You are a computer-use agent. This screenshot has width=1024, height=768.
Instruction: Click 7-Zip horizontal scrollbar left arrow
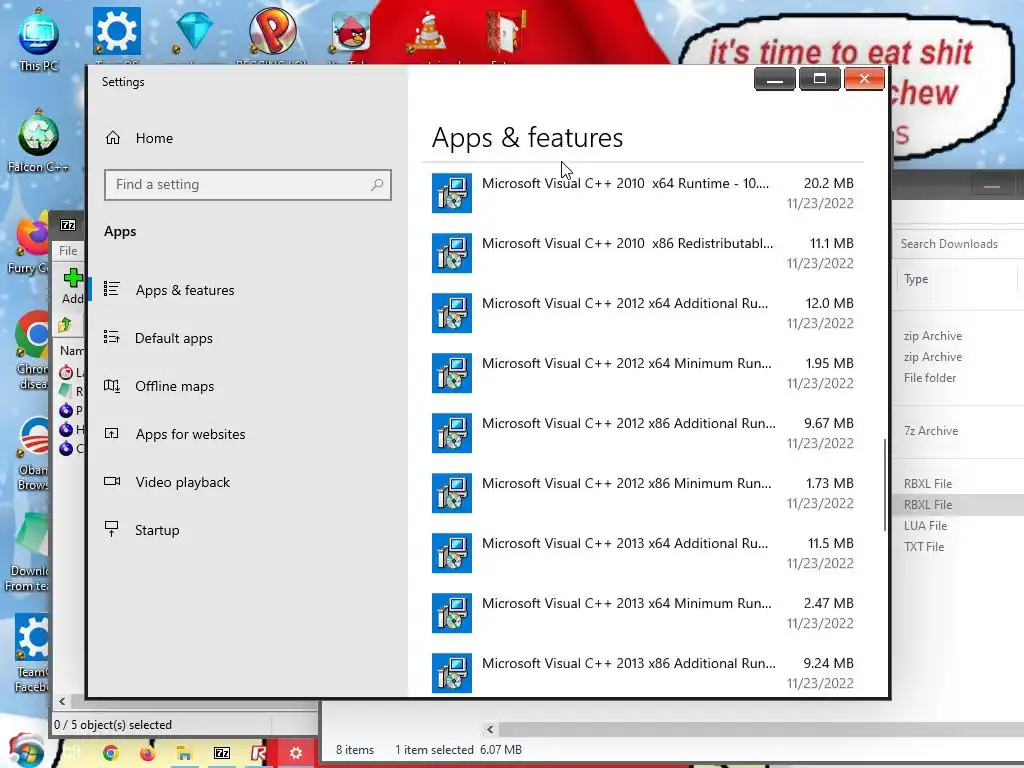62,702
